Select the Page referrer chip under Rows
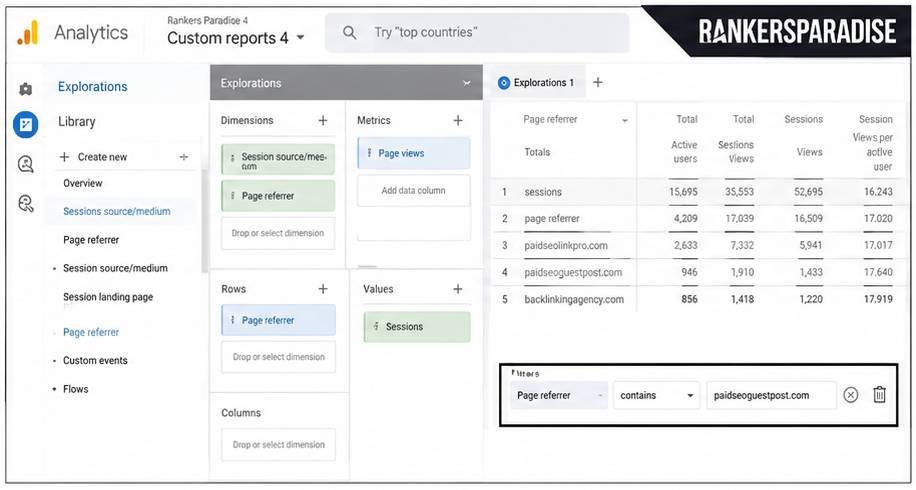The image size is (916, 490). tap(278, 321)
